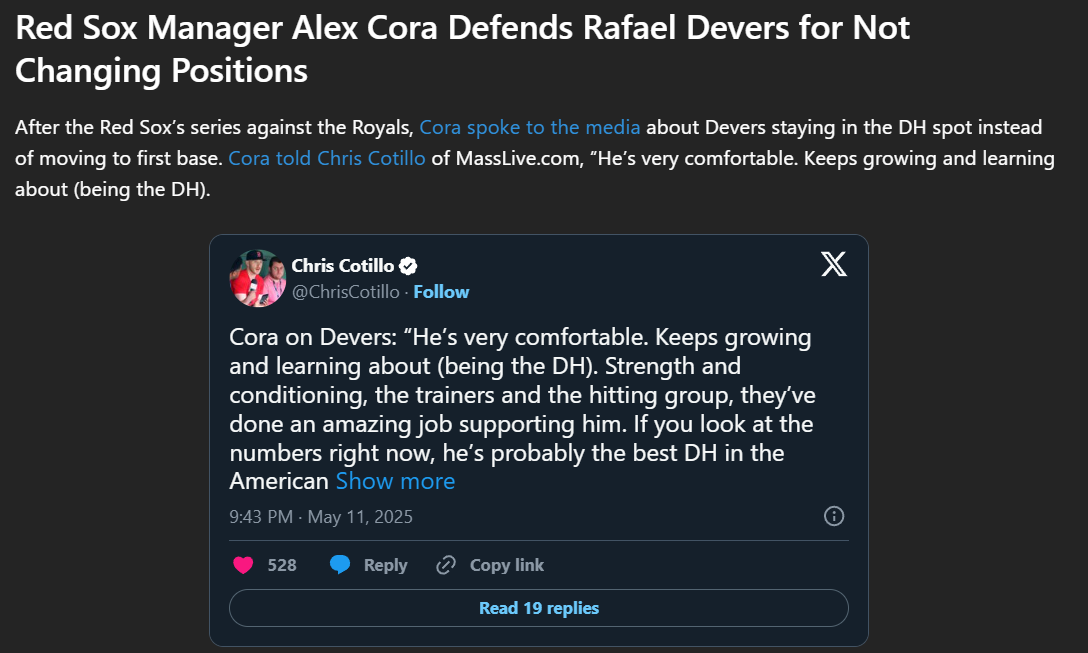
Task: Click the verified badge next to Chris Cotillo
Action: click(409, 266)
